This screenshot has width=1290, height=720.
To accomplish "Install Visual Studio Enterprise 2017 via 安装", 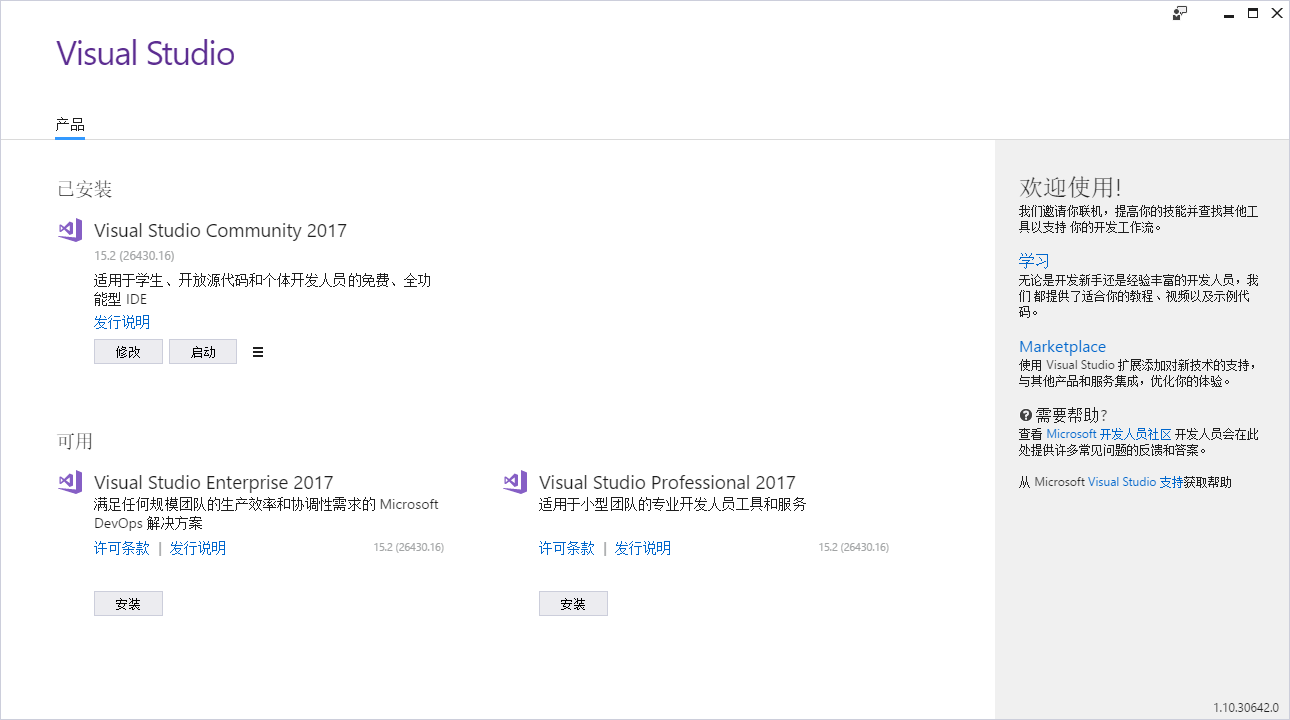I will coord(128,604).
